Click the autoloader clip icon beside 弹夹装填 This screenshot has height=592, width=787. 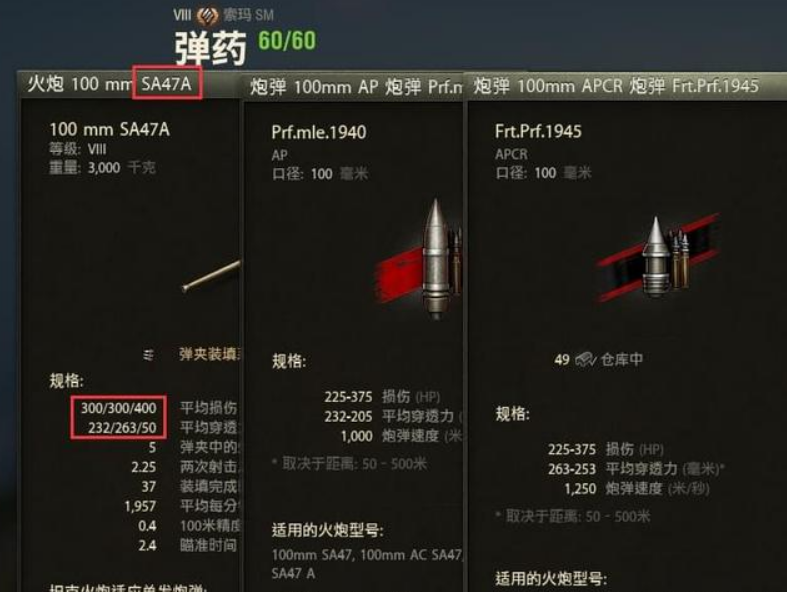tap(148, 355)
